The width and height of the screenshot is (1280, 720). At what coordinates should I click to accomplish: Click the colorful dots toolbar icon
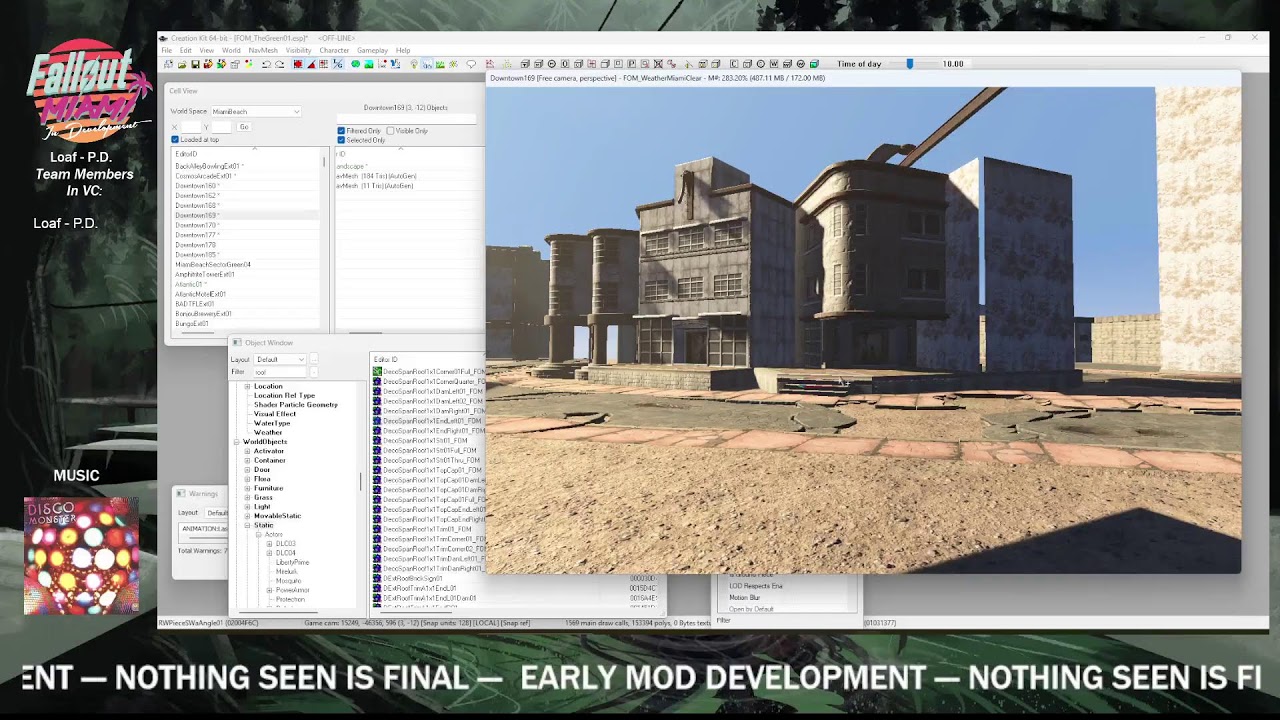(248, 64)
